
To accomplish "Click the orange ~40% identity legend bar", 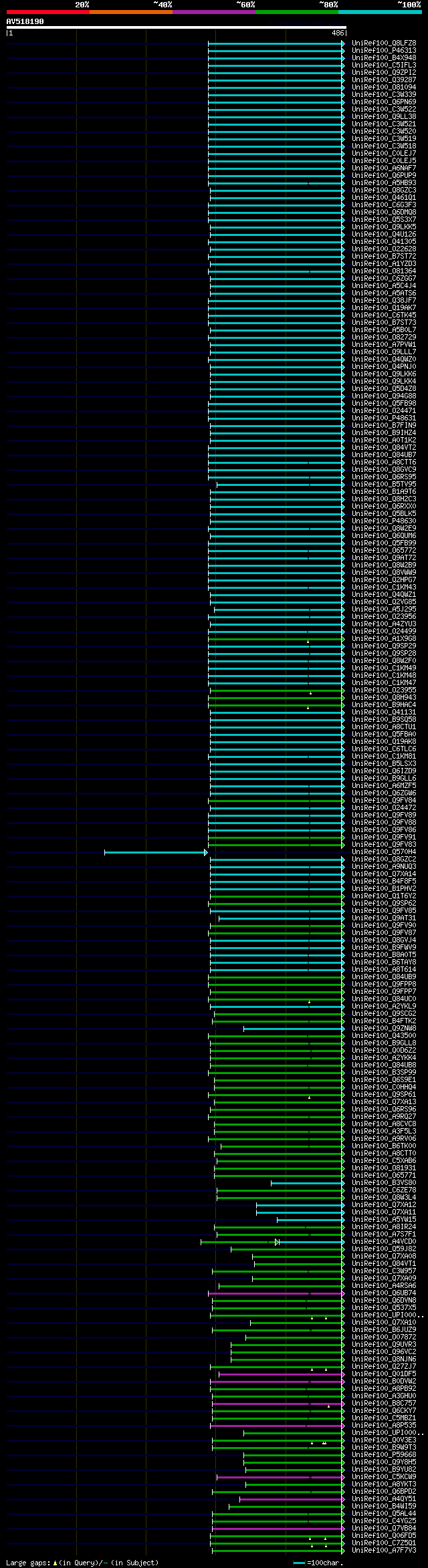I will (130, 12).
